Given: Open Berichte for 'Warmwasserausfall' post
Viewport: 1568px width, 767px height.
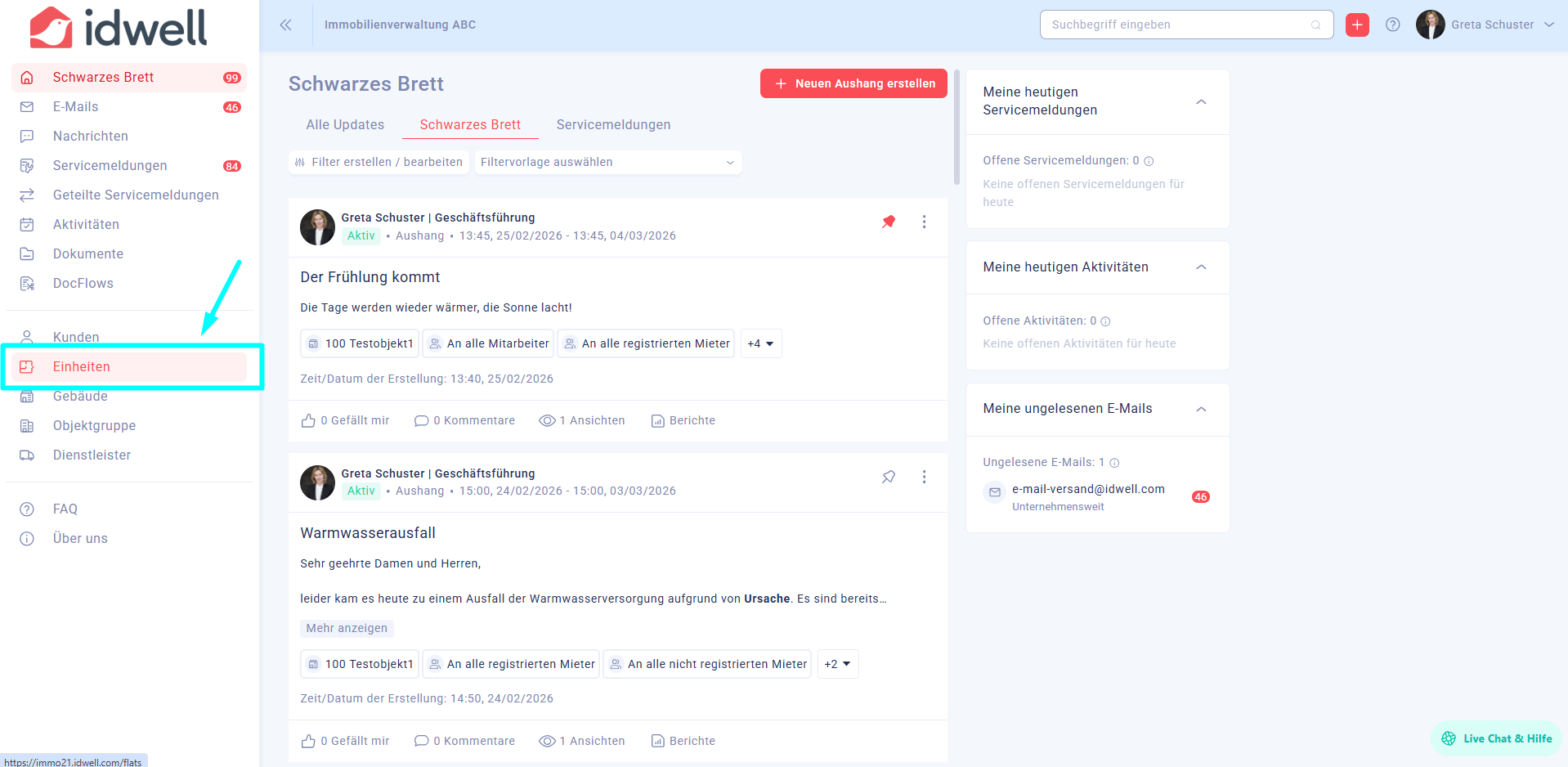Looking at the screenshot, I should [683, 741].
